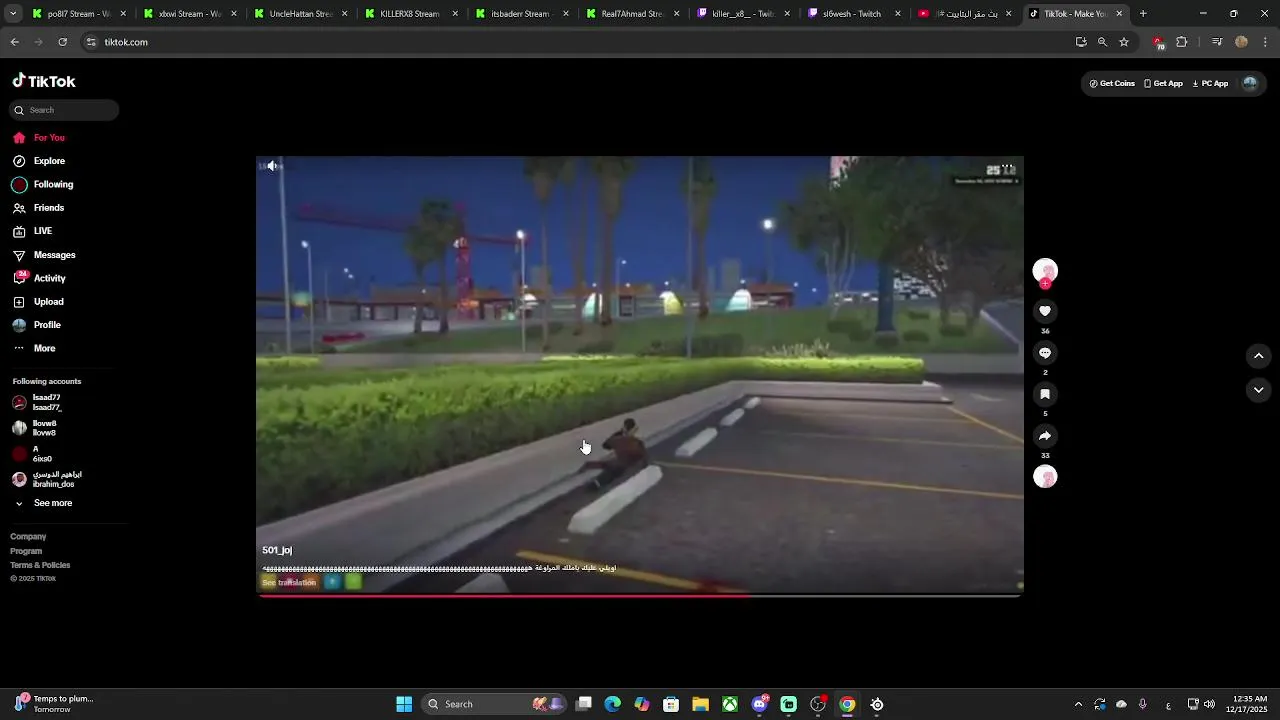This screenshot has width=1280, height=720.
Task: Open File Explorer from taskbar
Action: click(x=701, y=704)
